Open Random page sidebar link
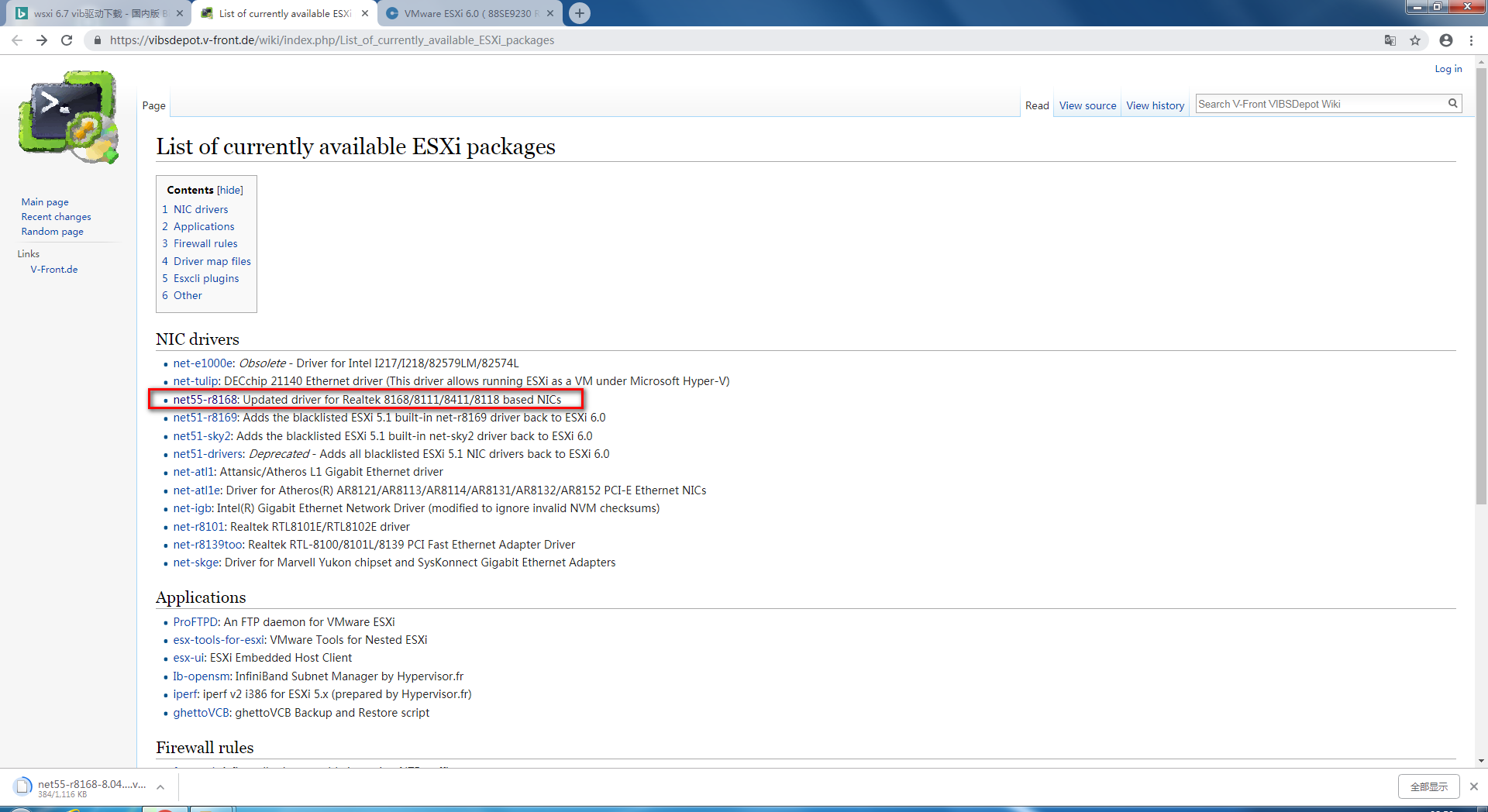Viewport: 1488px width, 812px height. (x=52, y=232)
